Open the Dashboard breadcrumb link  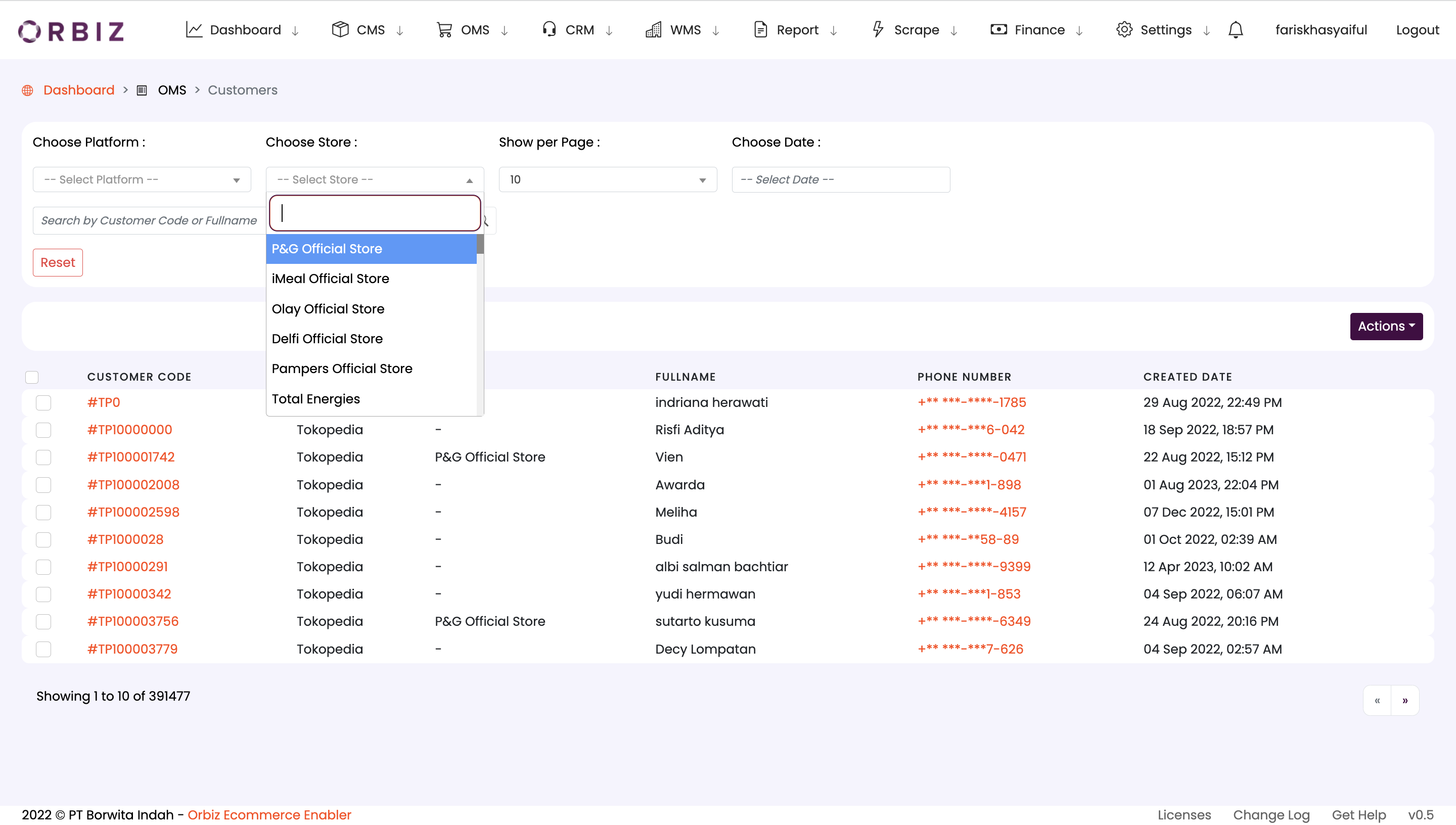(x=79, y=90)
